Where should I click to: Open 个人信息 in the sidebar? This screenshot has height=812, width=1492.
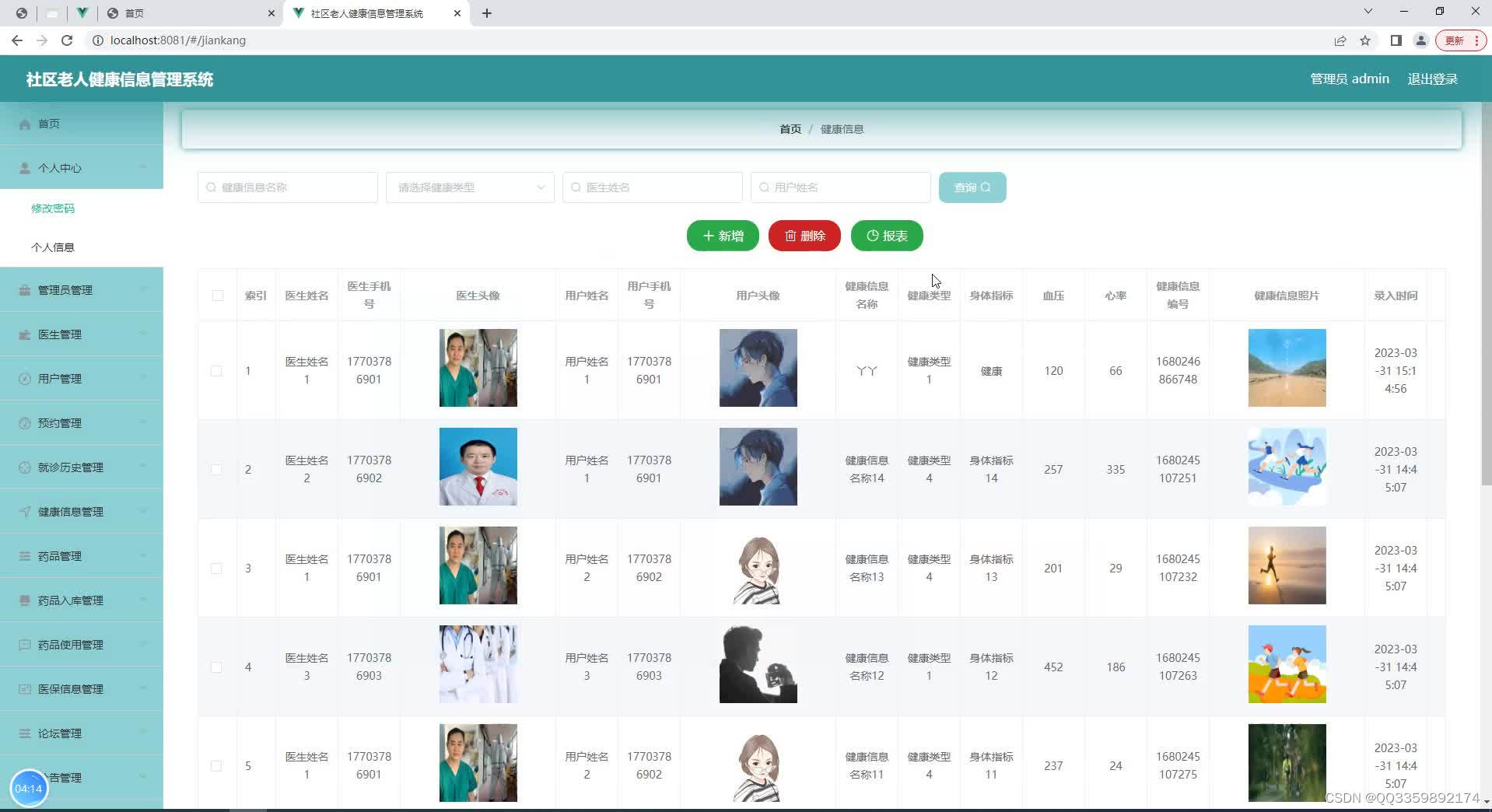point(53,247)
